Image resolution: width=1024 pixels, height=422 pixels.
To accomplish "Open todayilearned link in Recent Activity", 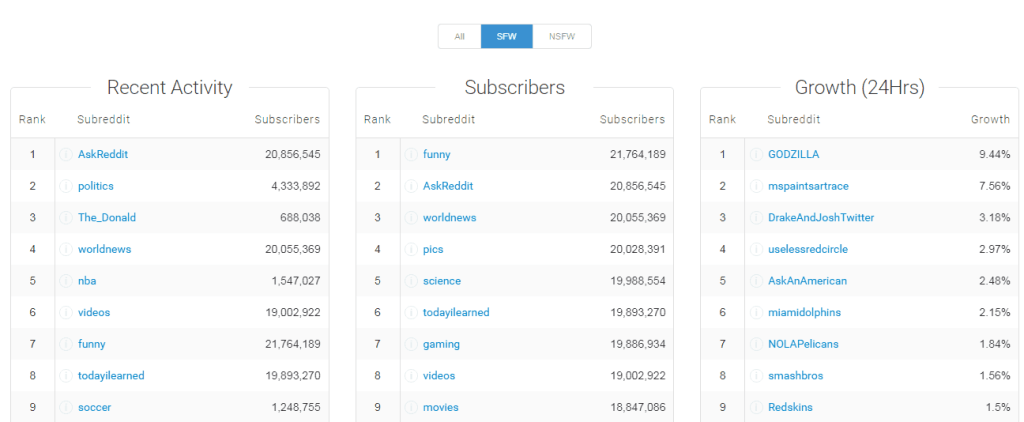I will coord(111,376).
